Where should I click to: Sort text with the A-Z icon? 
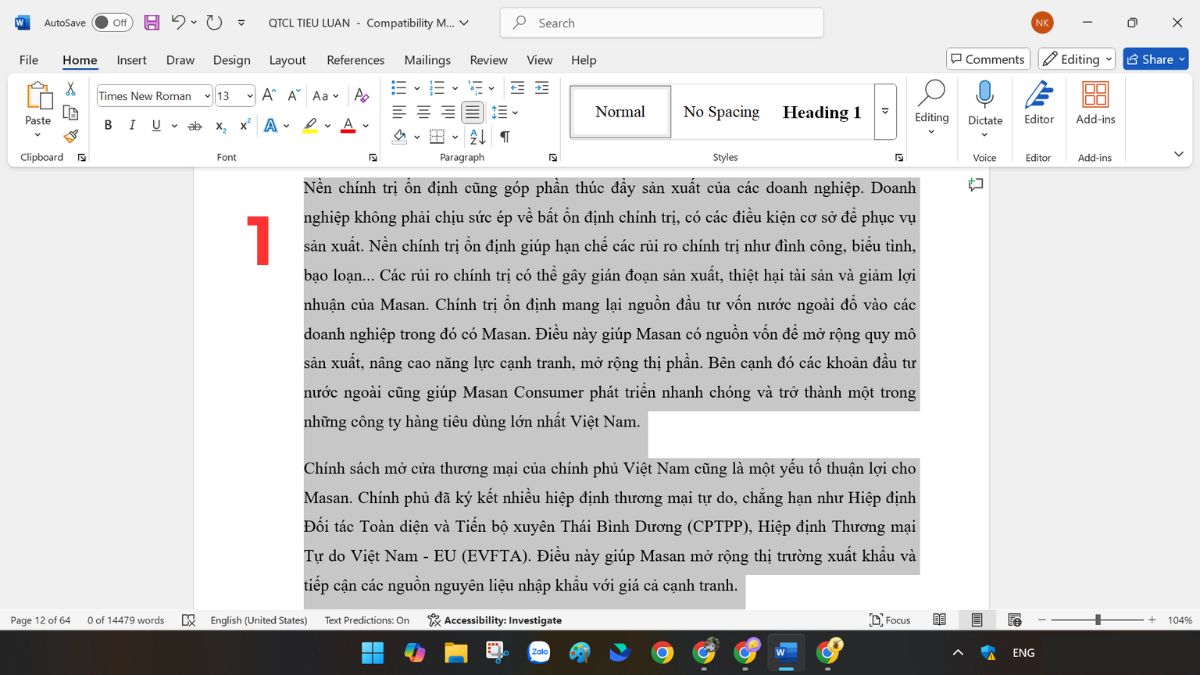coord(477,136)
